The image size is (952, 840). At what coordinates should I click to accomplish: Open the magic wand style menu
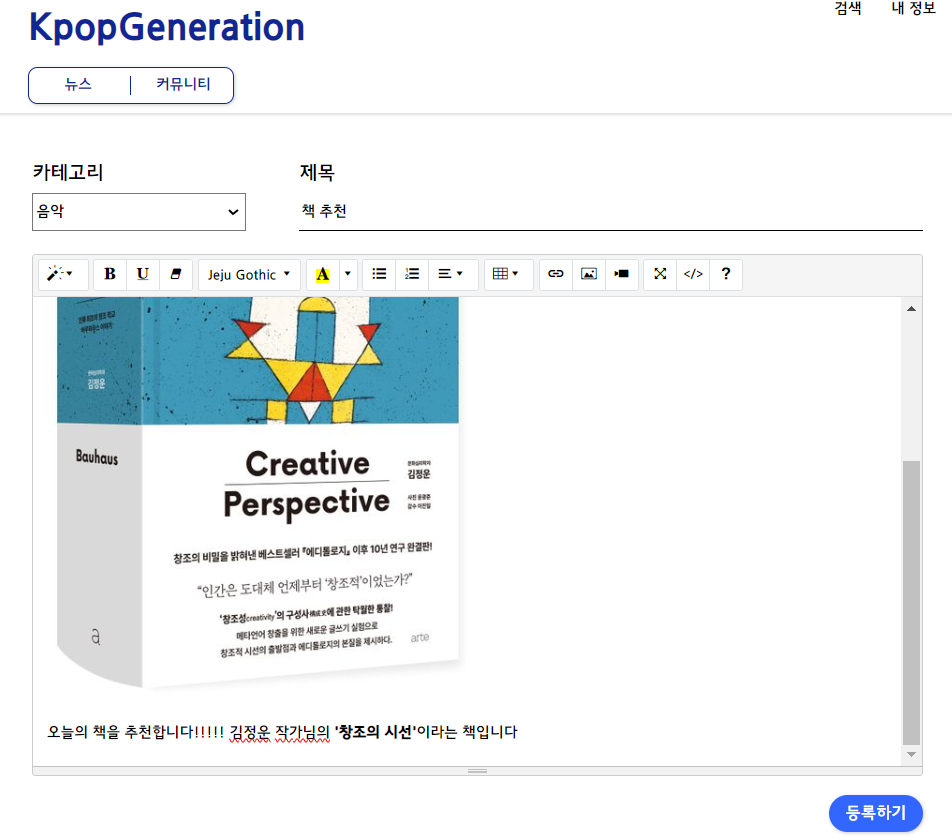63,274
